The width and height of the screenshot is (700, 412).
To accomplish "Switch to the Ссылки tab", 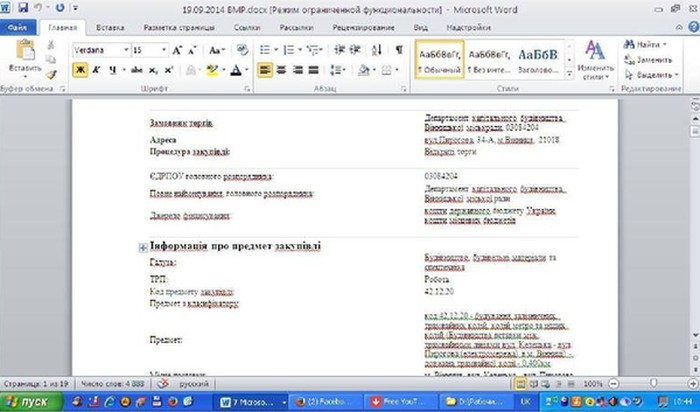I will [x=247, y=27].
